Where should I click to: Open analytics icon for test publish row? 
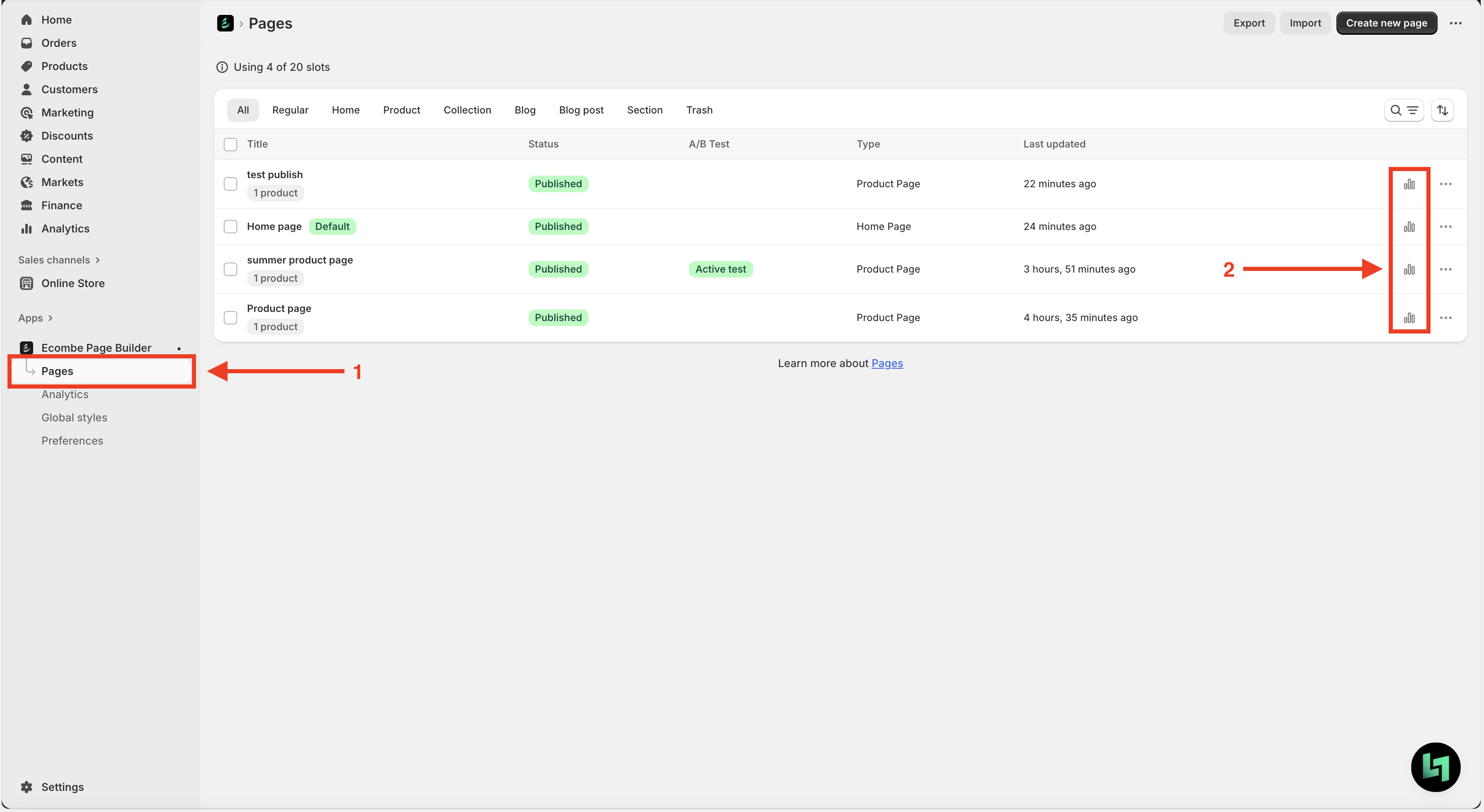pos(1409,184)
